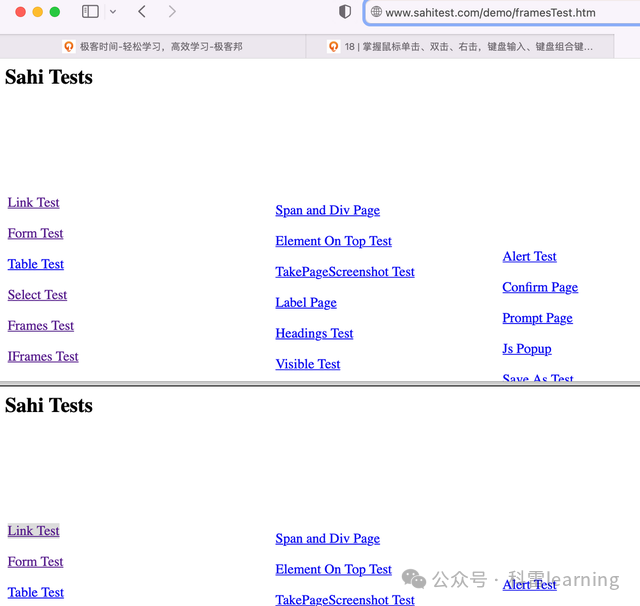
Task: Open Headings Test in top frame
Action: (314, 333)
